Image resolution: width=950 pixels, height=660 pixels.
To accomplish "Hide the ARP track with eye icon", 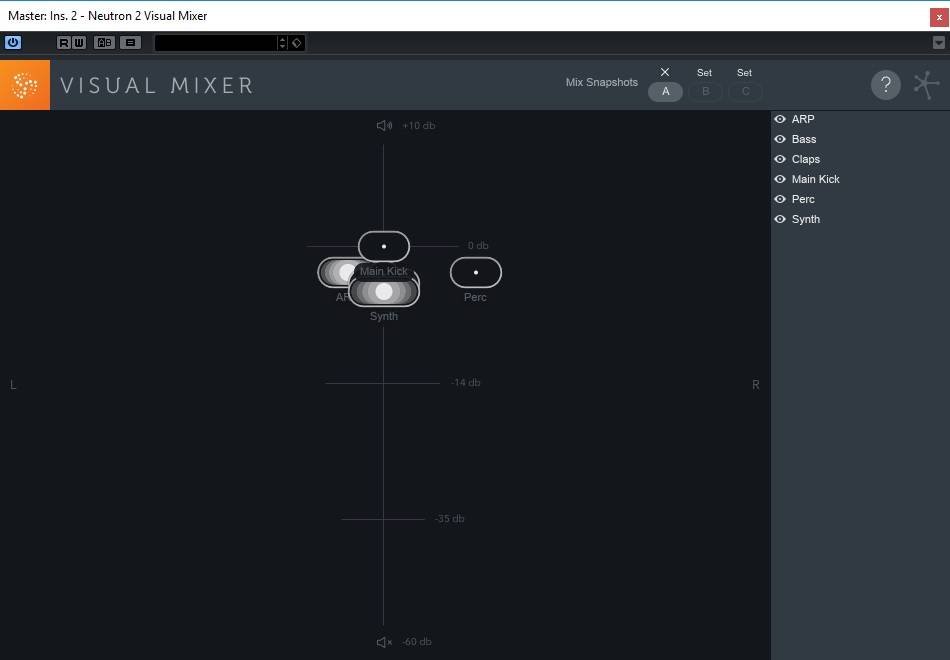I will click(780, 119).
